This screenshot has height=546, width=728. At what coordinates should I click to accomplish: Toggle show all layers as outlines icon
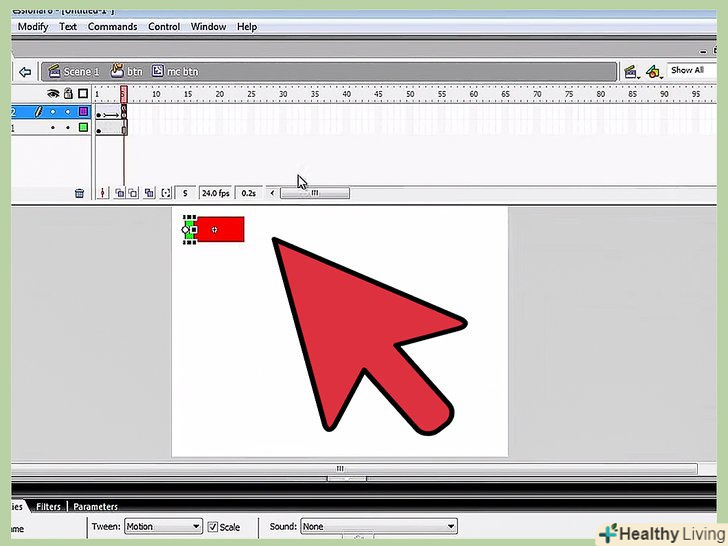click(x=83, y=94)
